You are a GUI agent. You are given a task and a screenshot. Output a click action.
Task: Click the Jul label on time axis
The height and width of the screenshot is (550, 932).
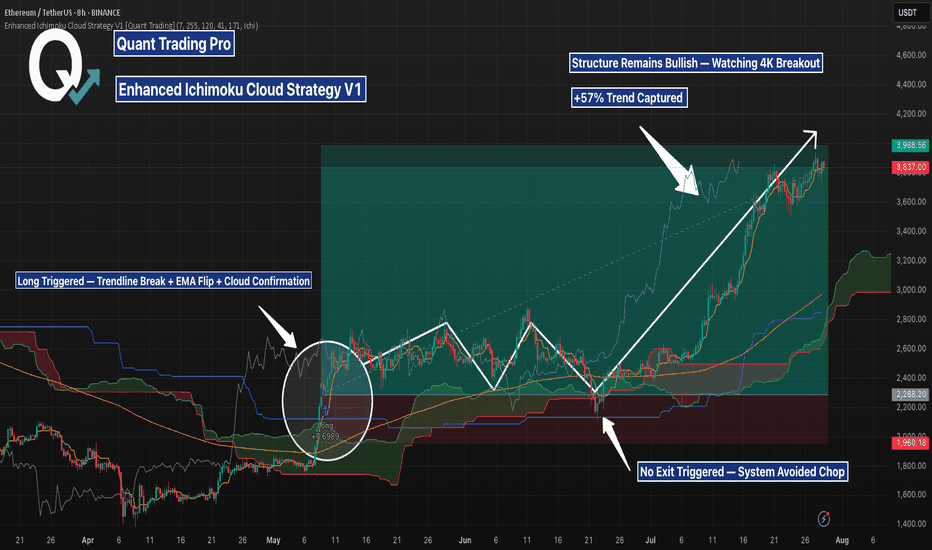coord(650,540)
